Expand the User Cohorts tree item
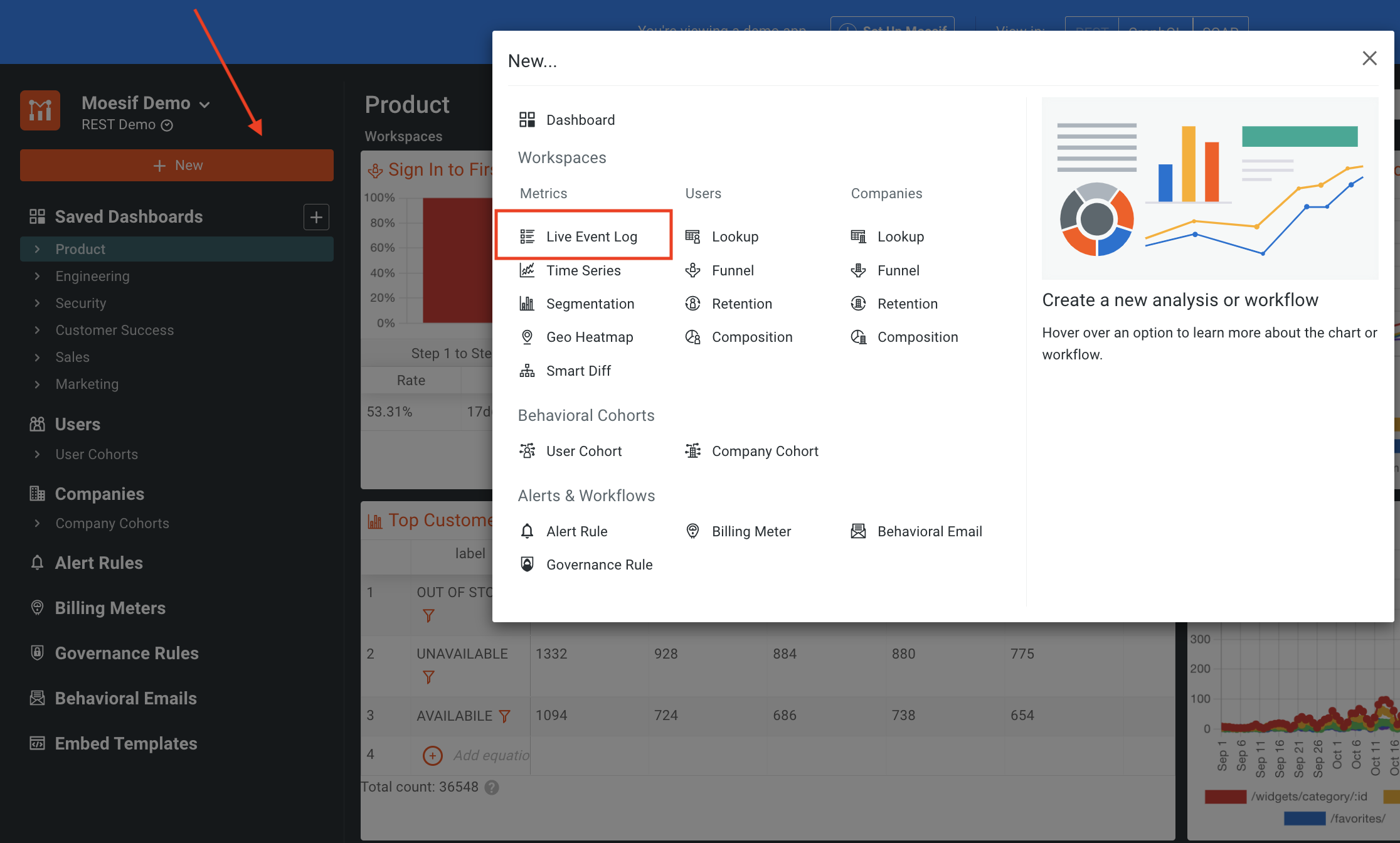 coord(38,454)
